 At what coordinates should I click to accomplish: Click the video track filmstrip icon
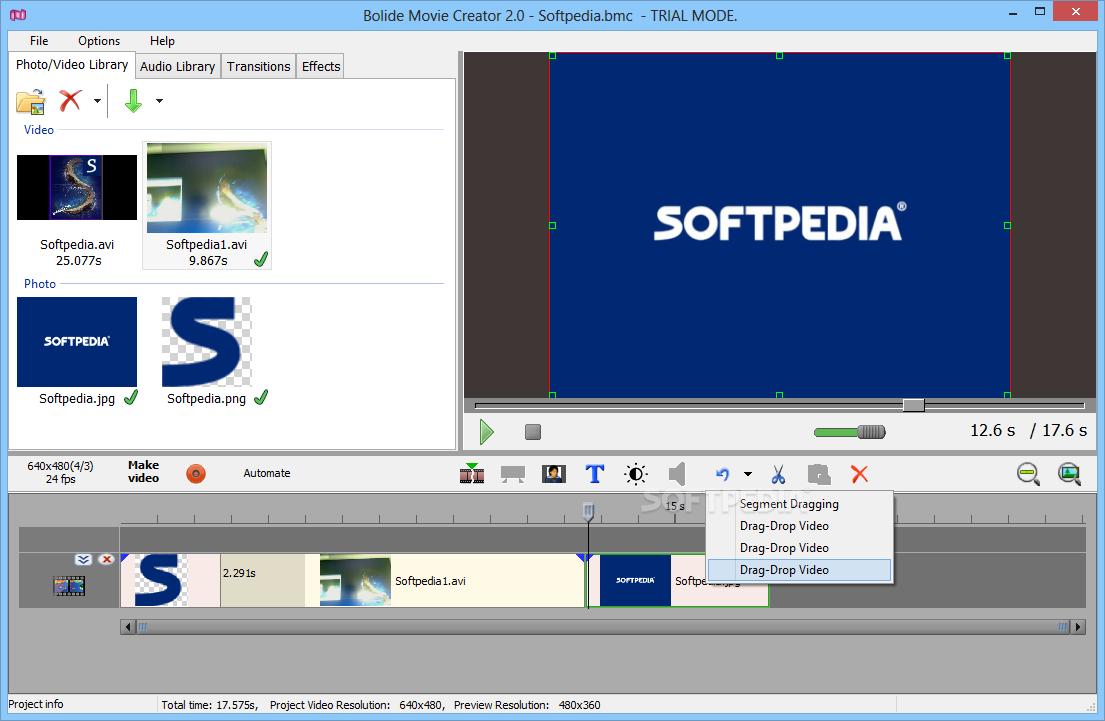point(69,586)
